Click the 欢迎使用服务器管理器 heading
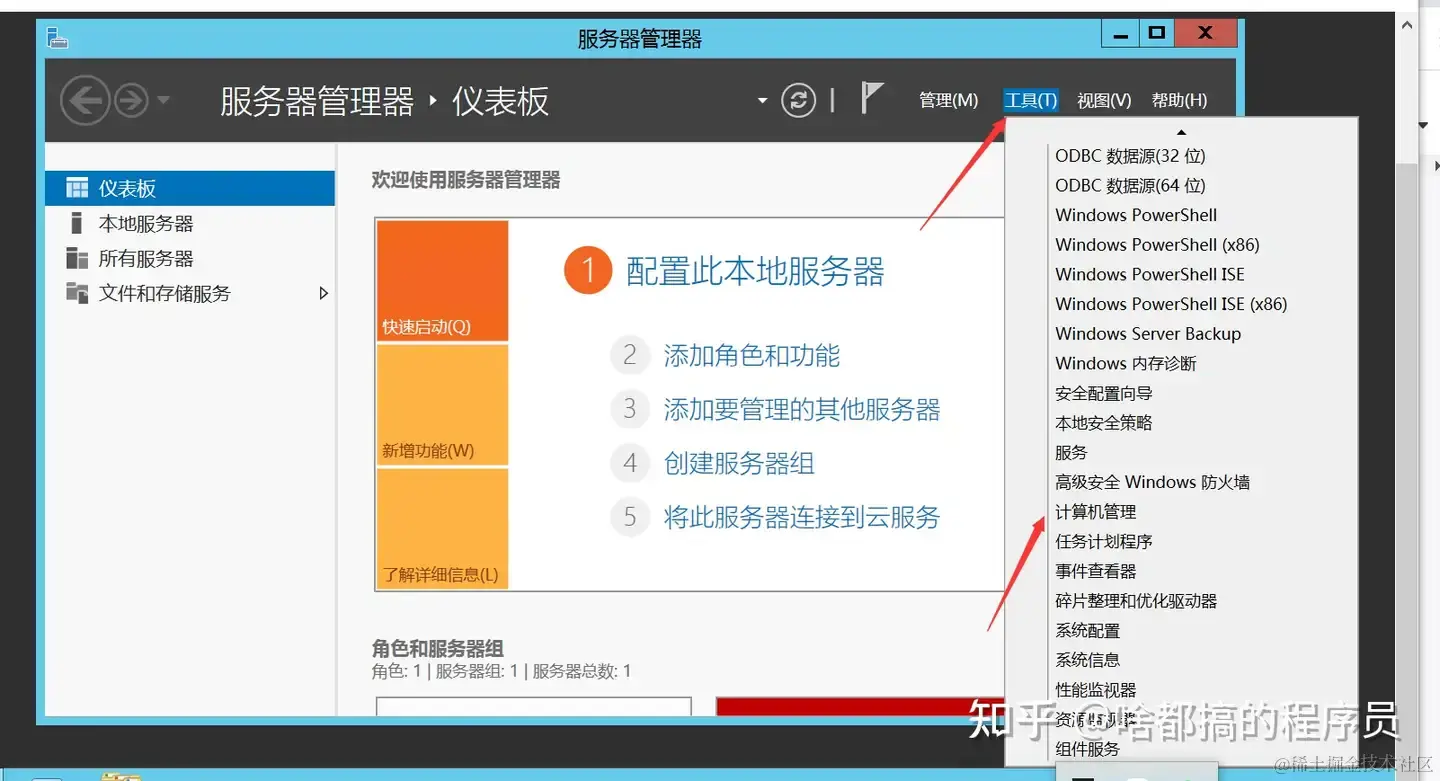 tap(466, 180)
